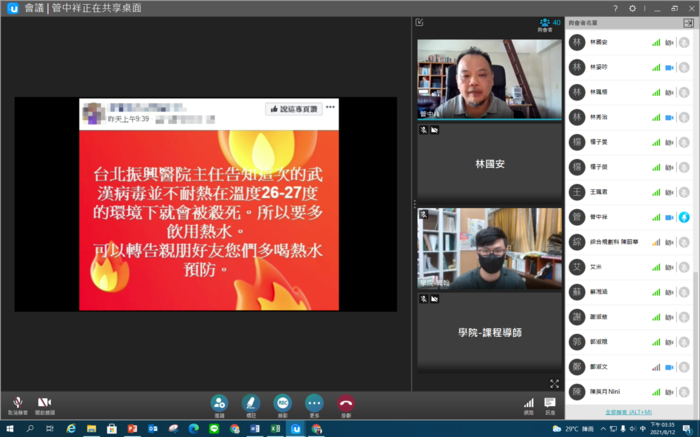Click the pop-out icon above video tiles
The image size is (700, 437).
[x=419, y=22]
